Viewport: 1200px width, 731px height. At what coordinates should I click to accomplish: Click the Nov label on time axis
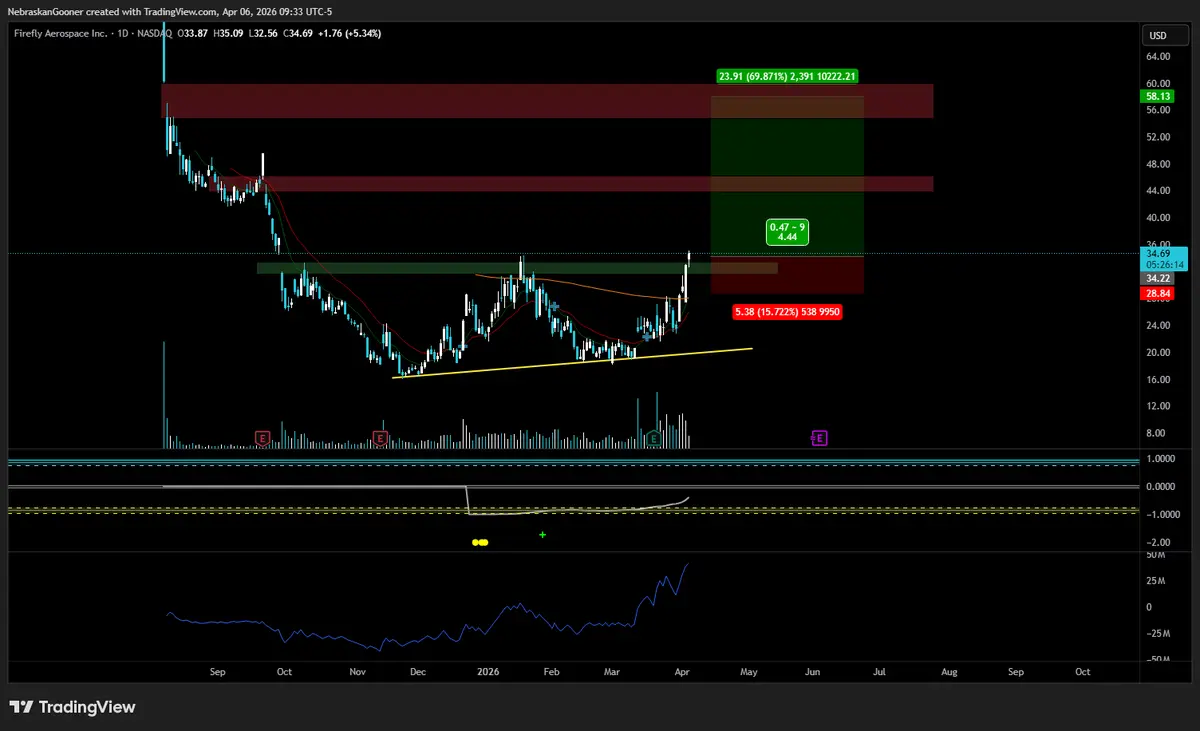coord(355,672)
